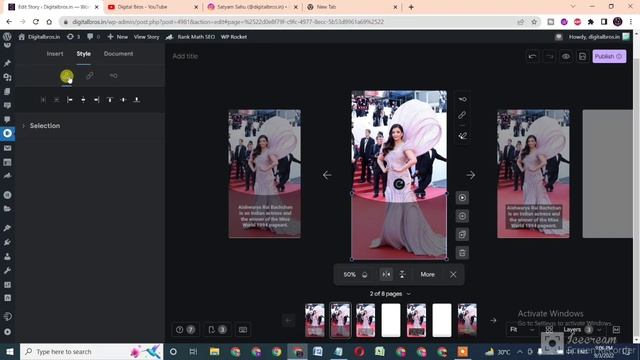Distribute elements vertically

57,100
